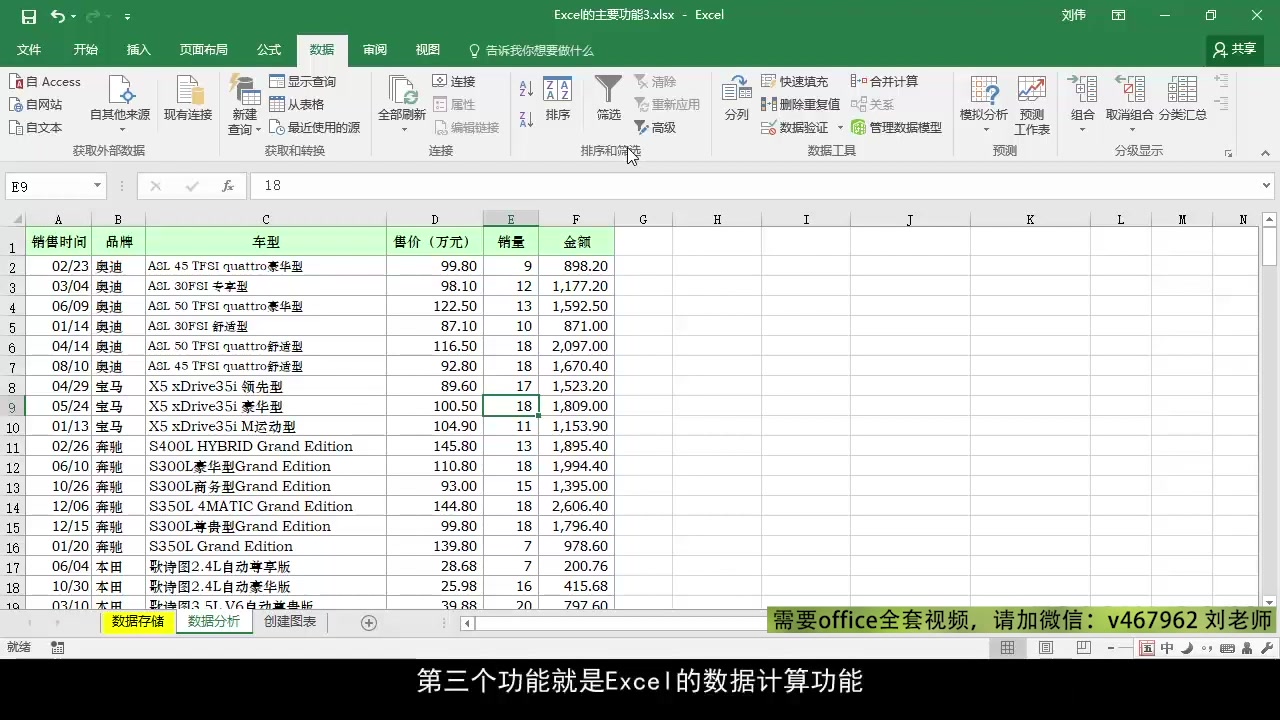Click the Undo arrow icon

[58, 16]
